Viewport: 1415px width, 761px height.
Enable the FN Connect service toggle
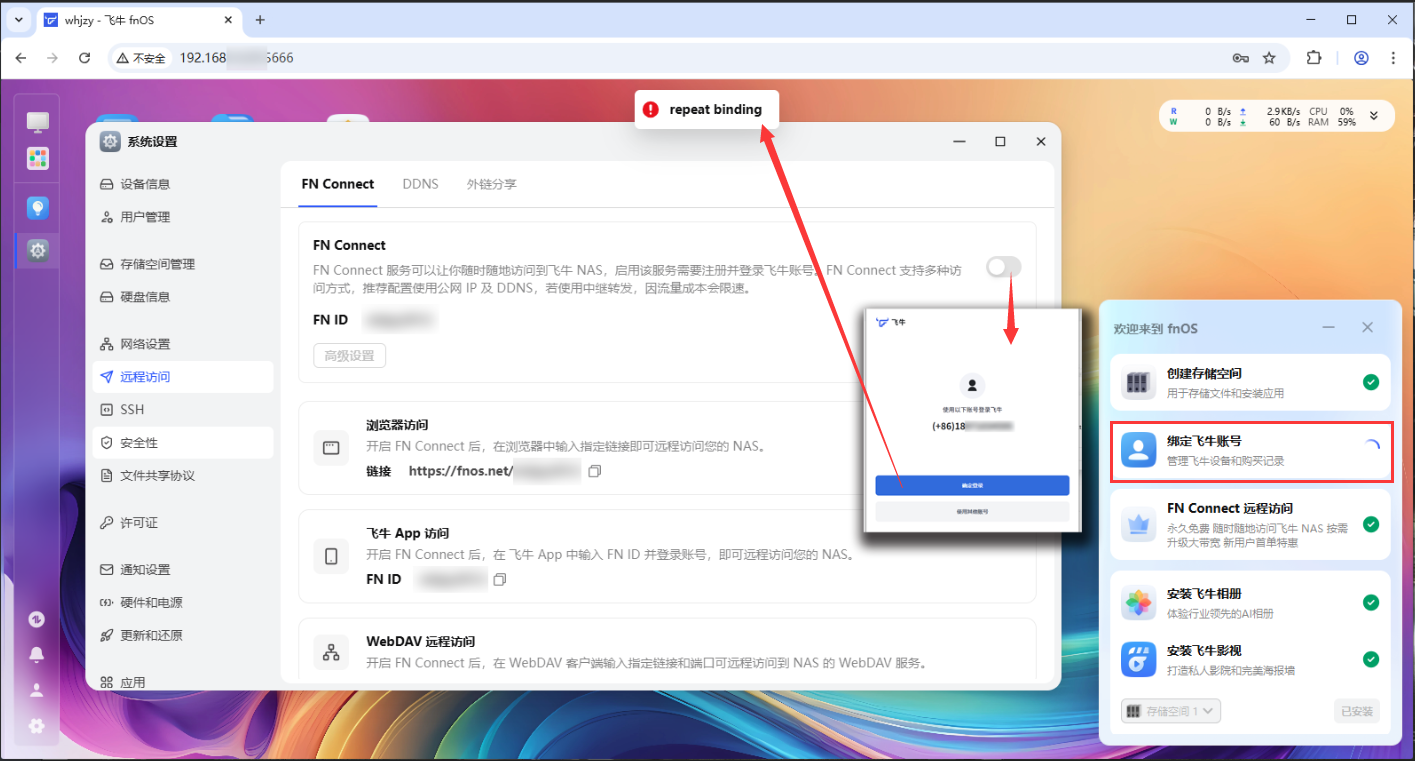coord(1002,267)
